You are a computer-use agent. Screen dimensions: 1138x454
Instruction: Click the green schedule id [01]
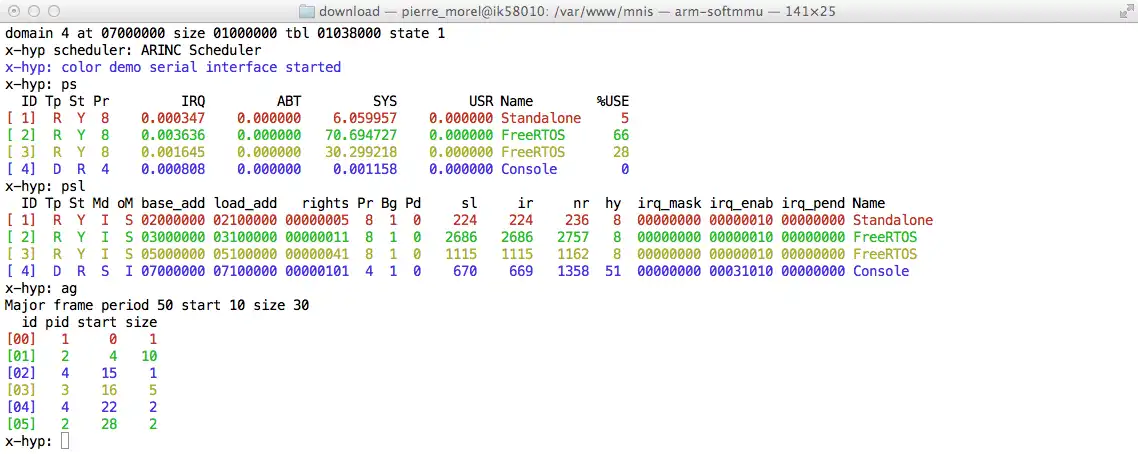[20, 356]
